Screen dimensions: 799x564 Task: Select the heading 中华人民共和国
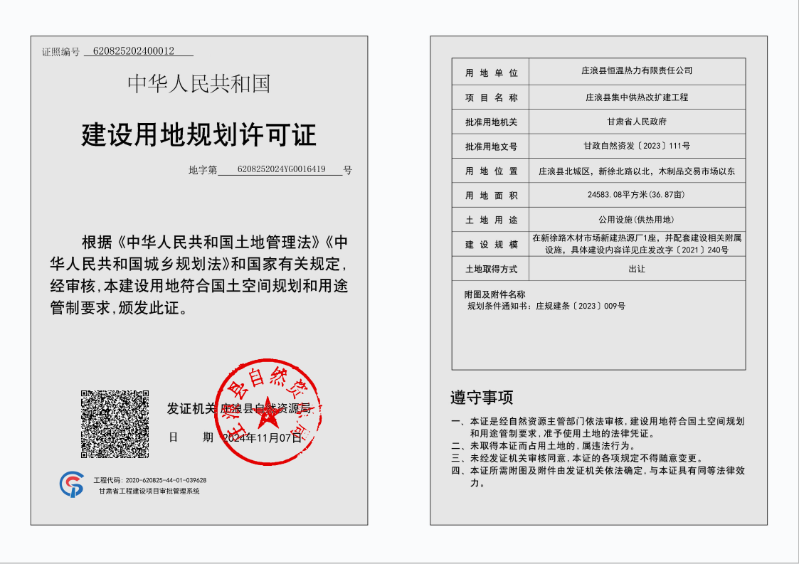199,84
